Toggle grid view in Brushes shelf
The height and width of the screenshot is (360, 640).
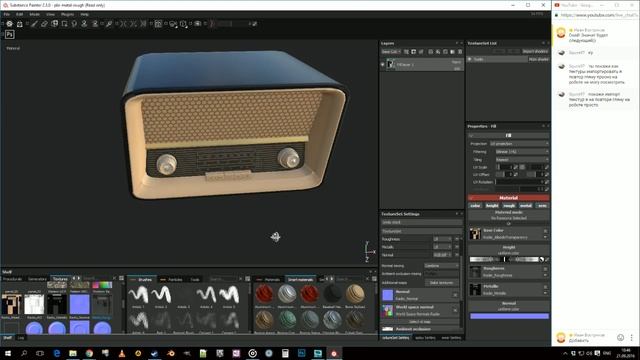point(247,279)
